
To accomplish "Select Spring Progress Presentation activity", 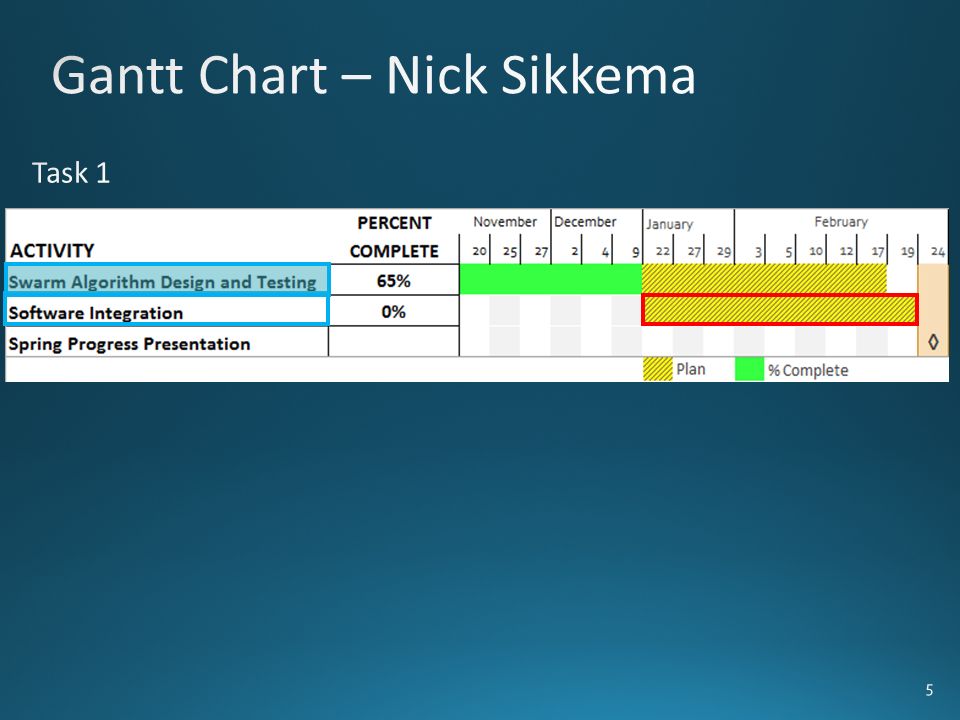I will point(129,344).
